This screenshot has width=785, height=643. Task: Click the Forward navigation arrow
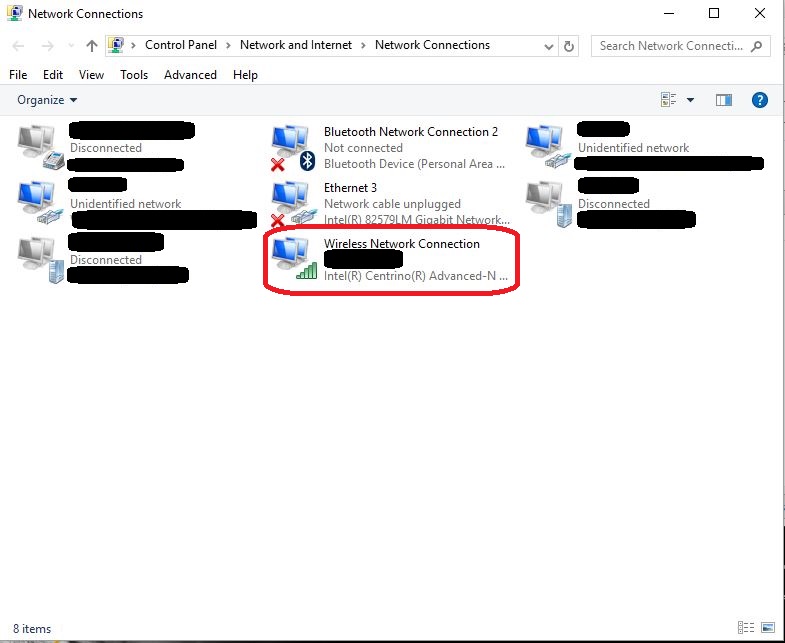(x=47, y=46)
